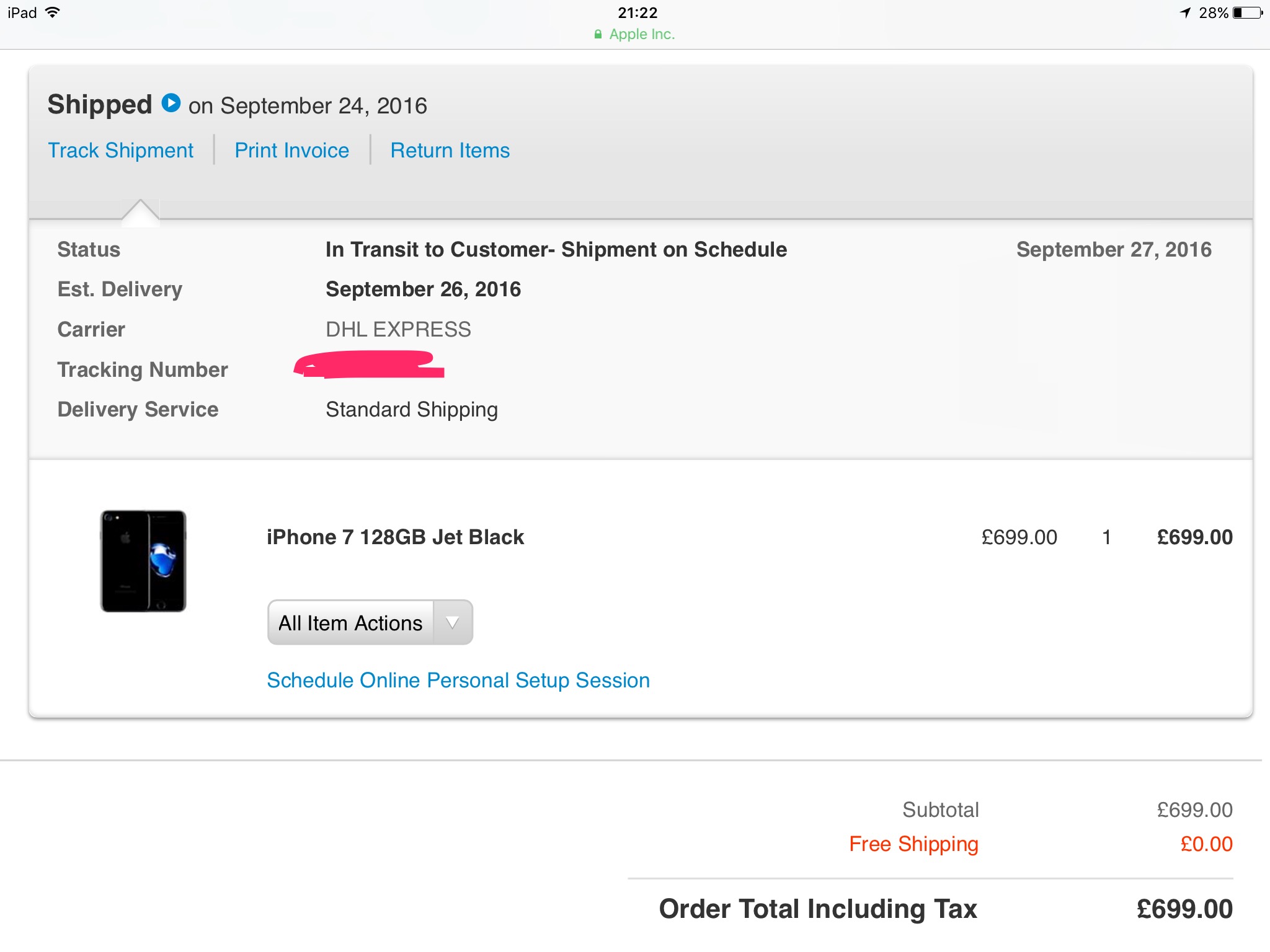Expand the All Item Actions dropdown arrow
1270x952 pixels.
(453, 622)
